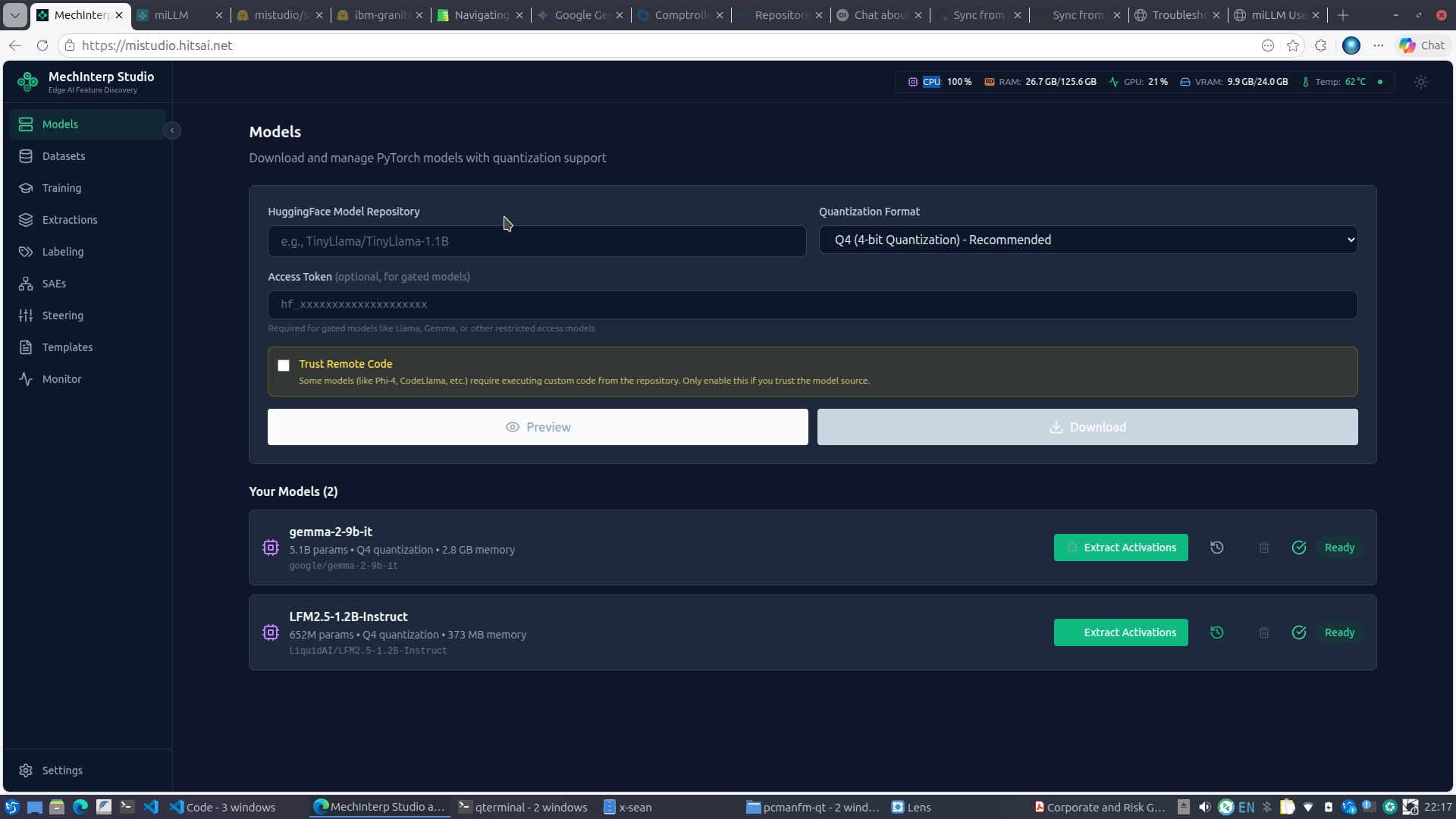Open Steering sidebar item
Image resolution: width=1456 pixels, height=819 pixels.
[x=88, y=315]
